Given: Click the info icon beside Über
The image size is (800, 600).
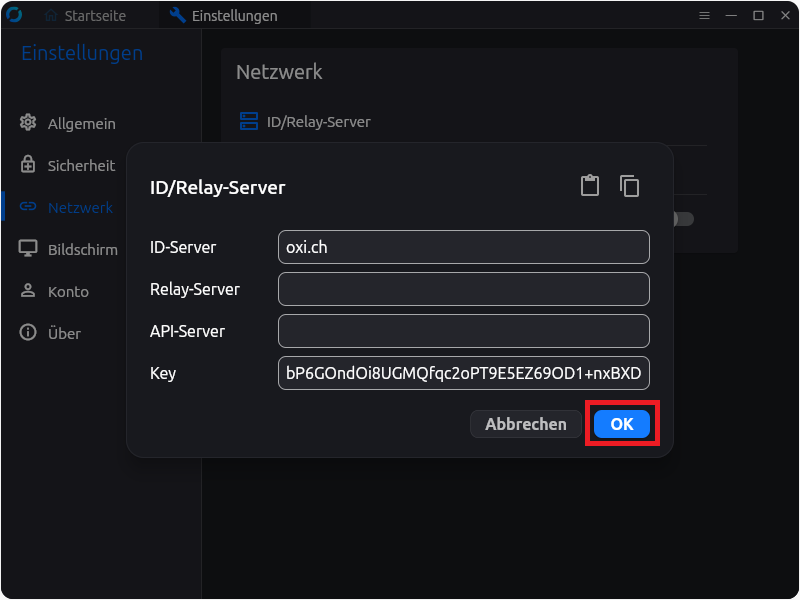Looking at the screenshot, I should [28, 333].
